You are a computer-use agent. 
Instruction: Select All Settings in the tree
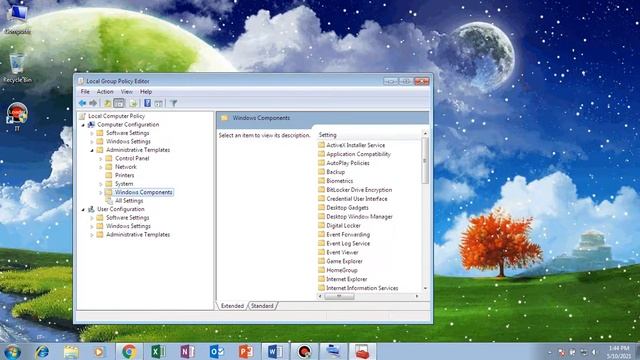[129, 201]
